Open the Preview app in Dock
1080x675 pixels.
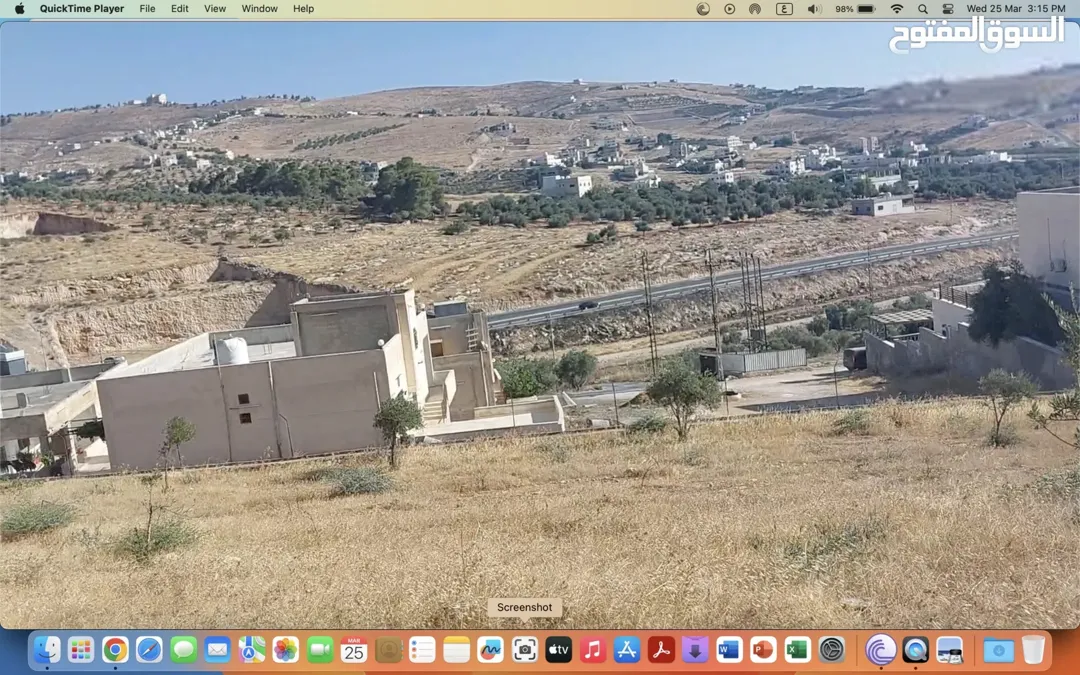point(950,650)
